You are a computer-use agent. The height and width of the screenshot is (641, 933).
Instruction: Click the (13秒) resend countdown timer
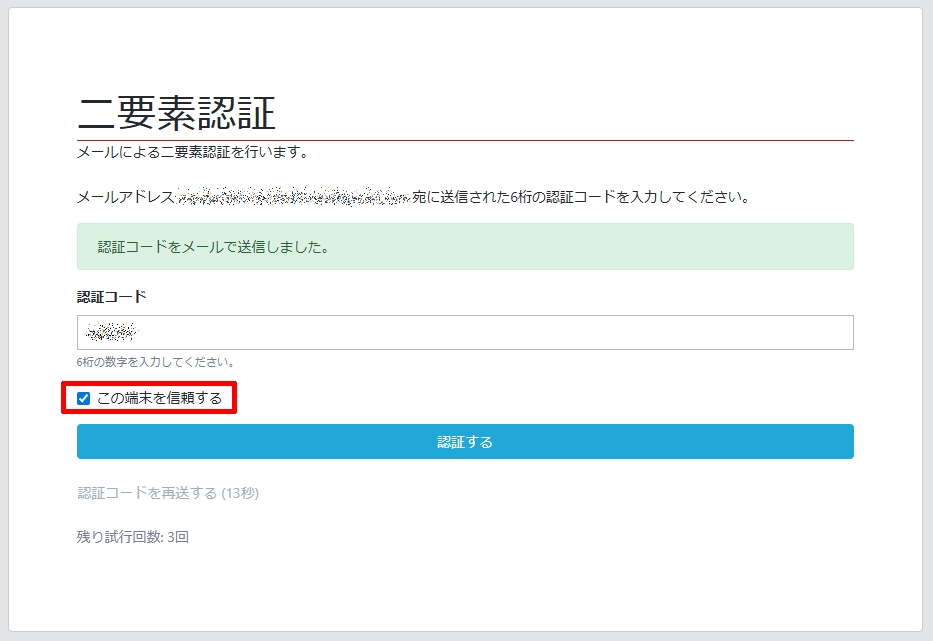pyautogui.click(x=240, y=493)
